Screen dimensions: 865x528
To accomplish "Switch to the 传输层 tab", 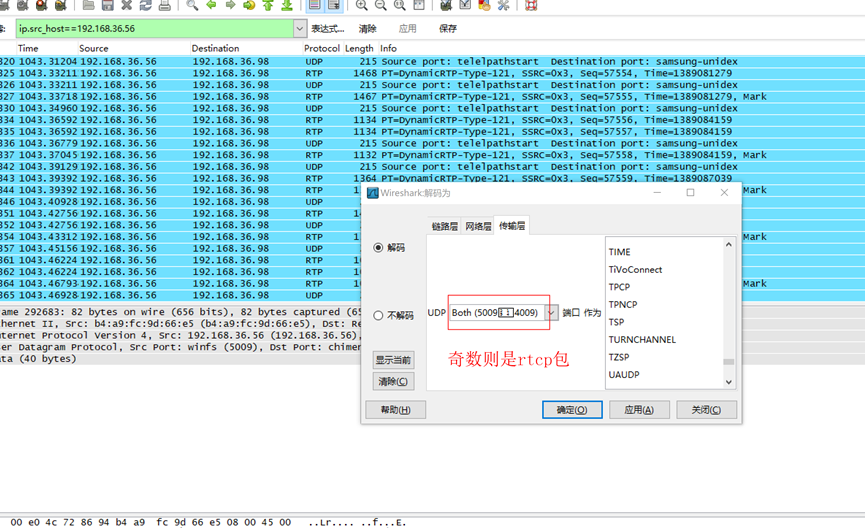I will tap(512, 225).
